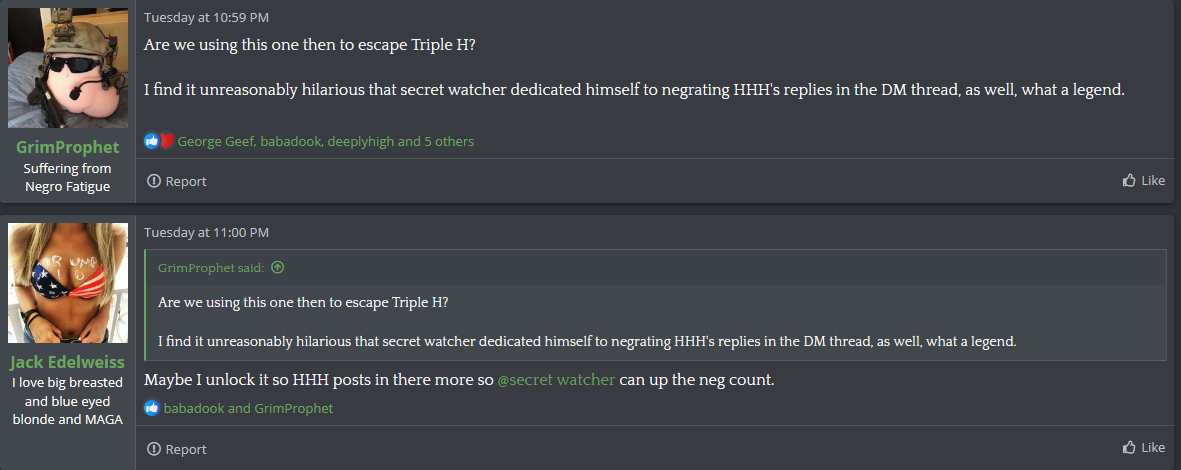This screenshot has height=470, width=1181.
Task: Open the @secret watcher mention
Action: [557, 380]
